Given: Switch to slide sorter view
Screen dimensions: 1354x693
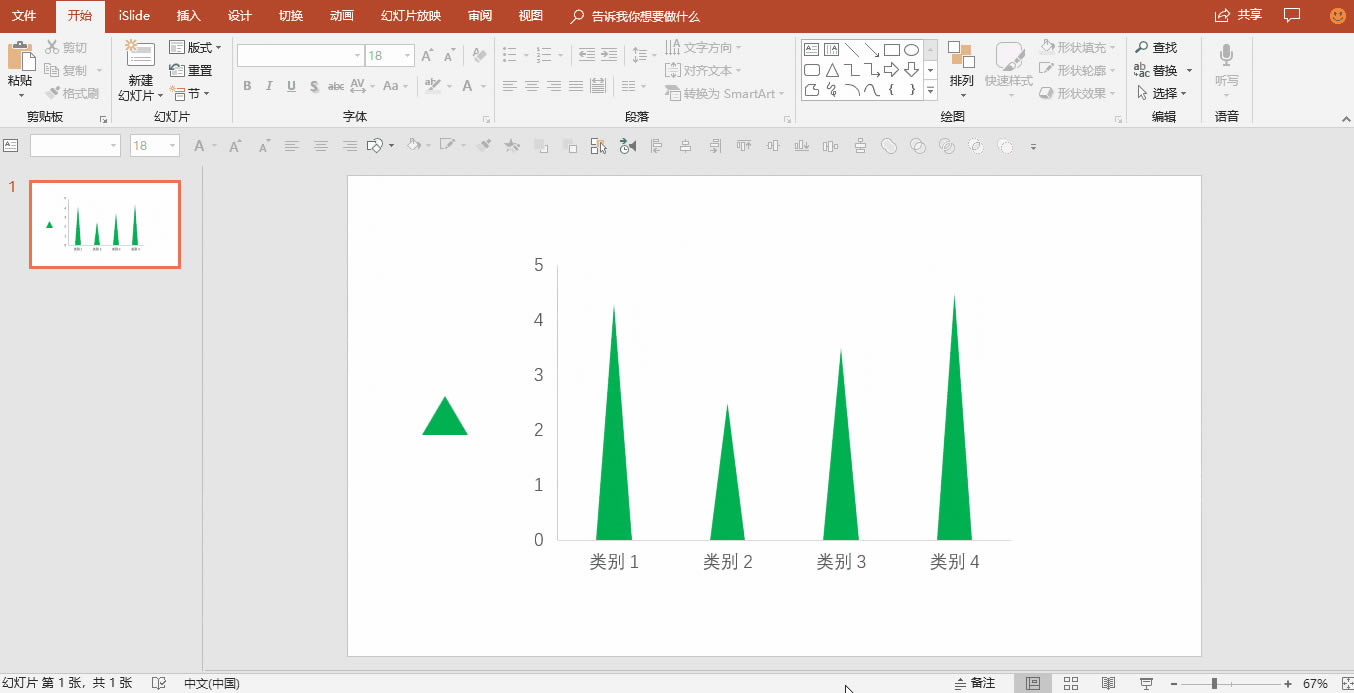Looking at the screenshot, I should (x=1071, y=683).
